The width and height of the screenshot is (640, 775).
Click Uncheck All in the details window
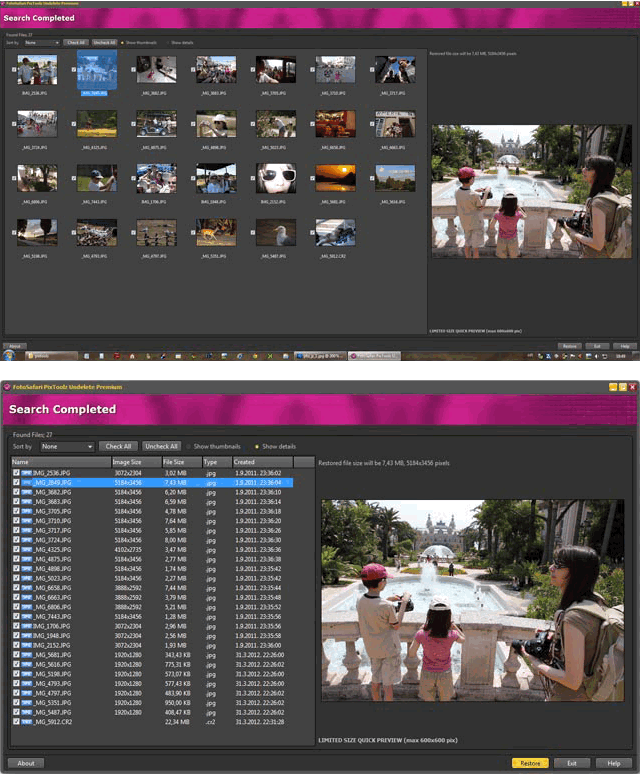click(x=161, y=446)
